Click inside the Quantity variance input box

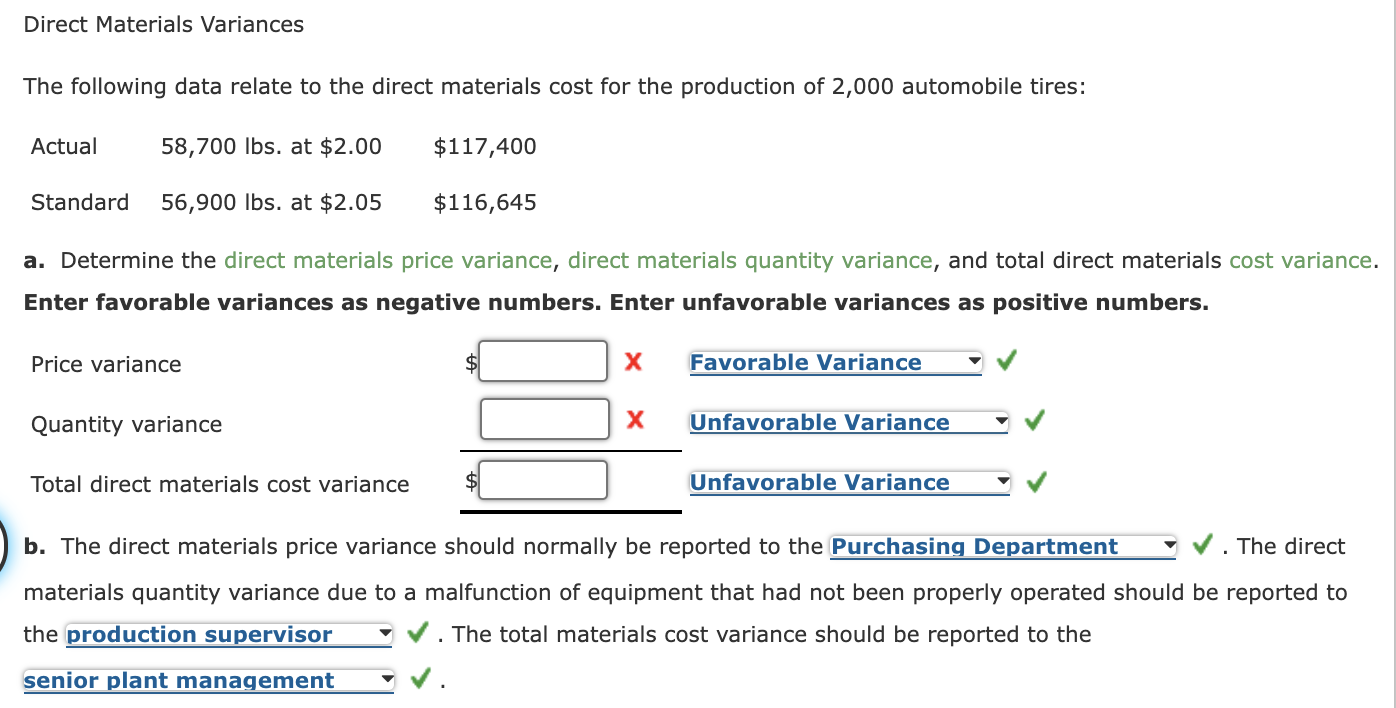point(543,420)
